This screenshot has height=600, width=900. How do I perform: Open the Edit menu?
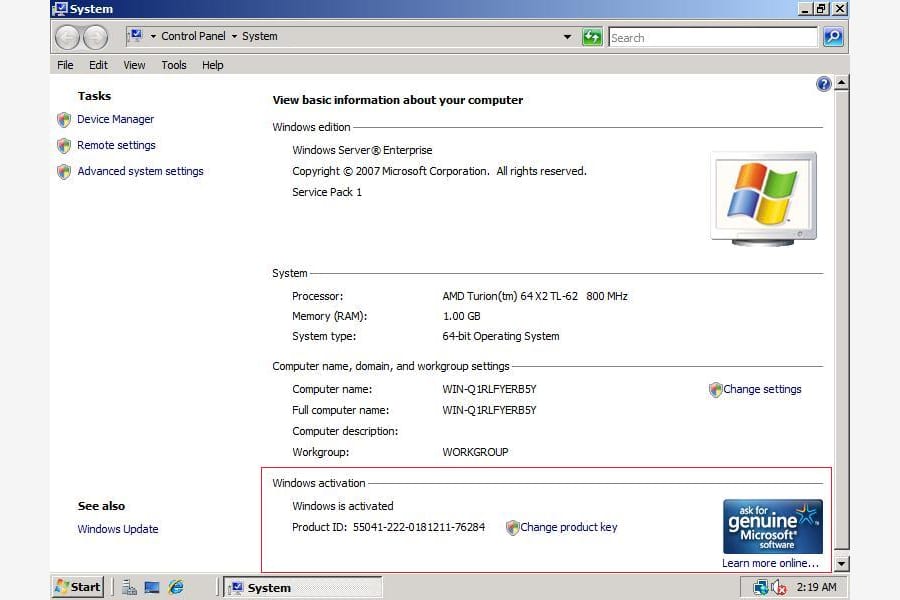(98, 65)
